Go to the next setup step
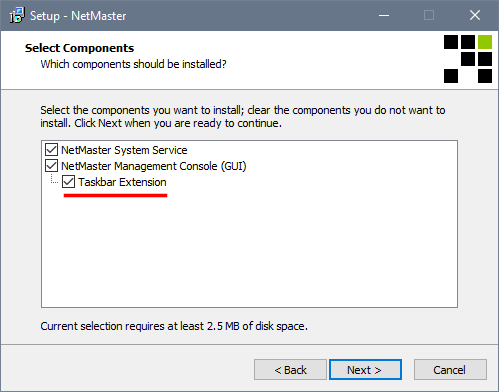Viewport: 499px width, 392px height. click(x=365, y=370)
